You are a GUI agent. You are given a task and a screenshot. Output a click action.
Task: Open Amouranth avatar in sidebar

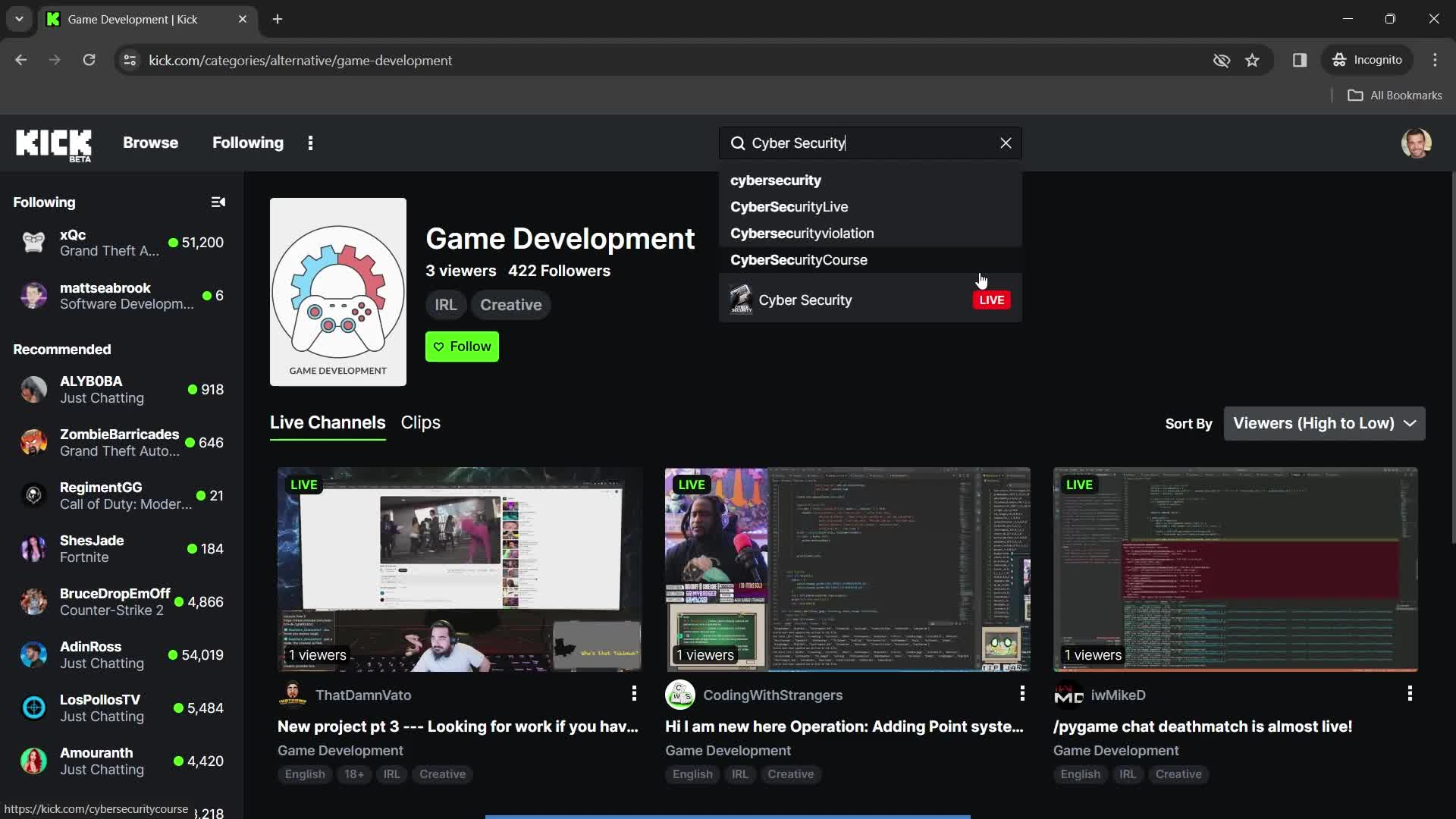coord(33,761)
